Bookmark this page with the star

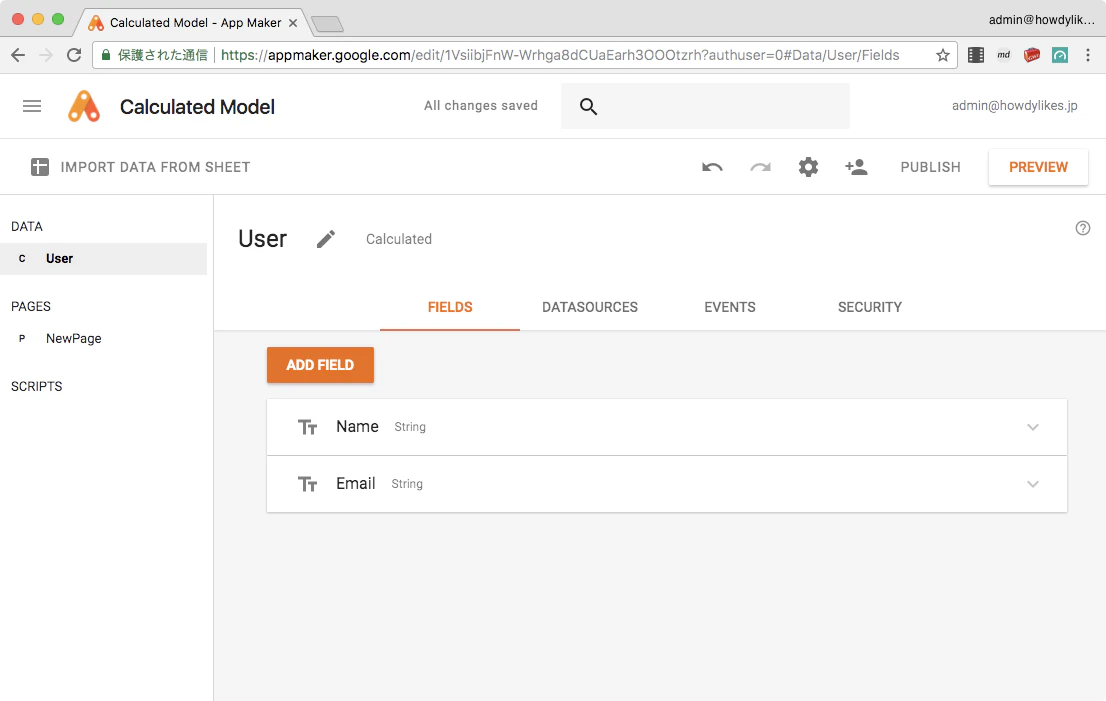click(942, 55)
